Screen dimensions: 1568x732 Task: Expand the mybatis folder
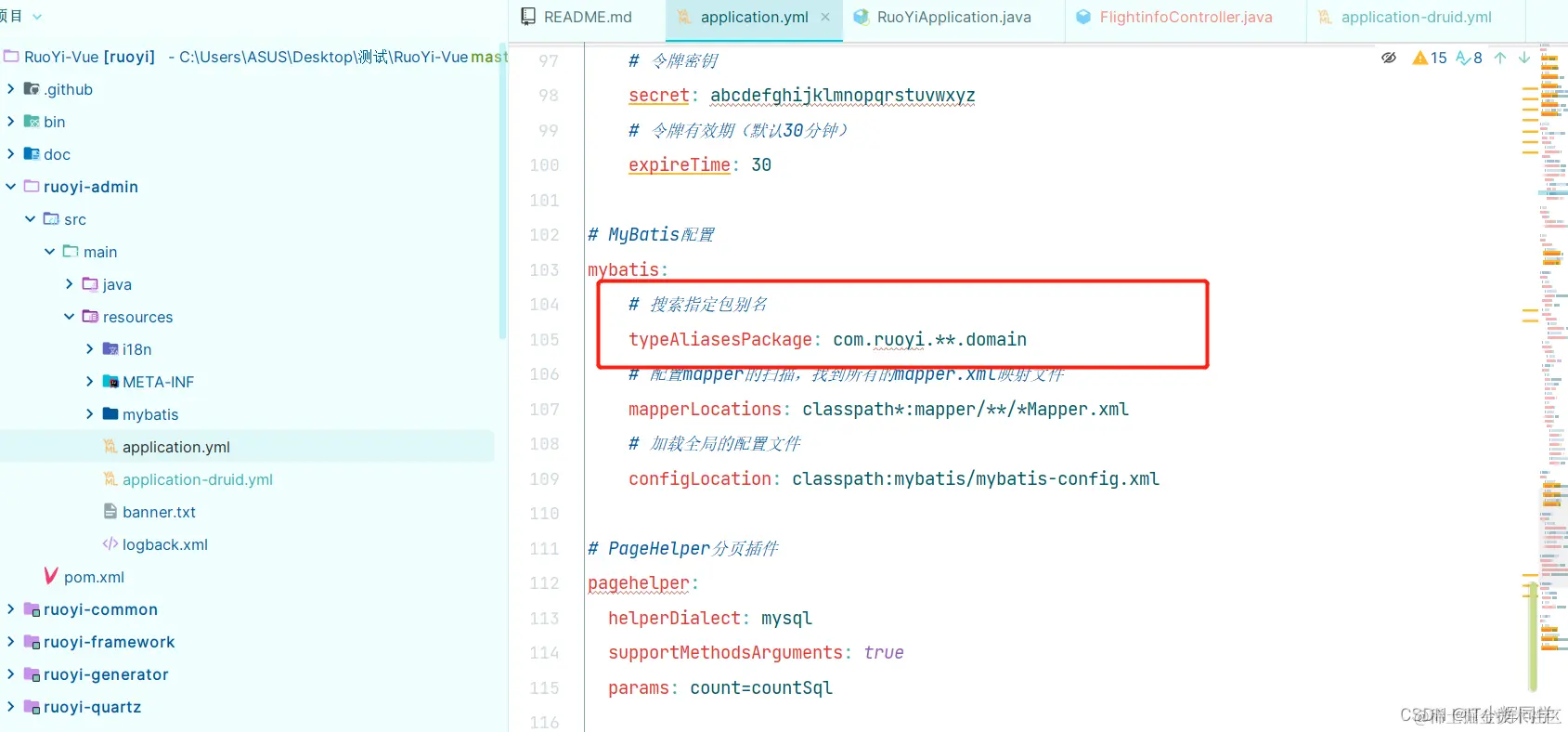[90, 414]
